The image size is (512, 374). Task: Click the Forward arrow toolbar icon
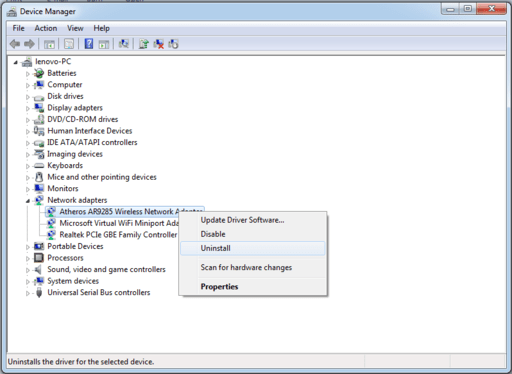click(29, 44)
